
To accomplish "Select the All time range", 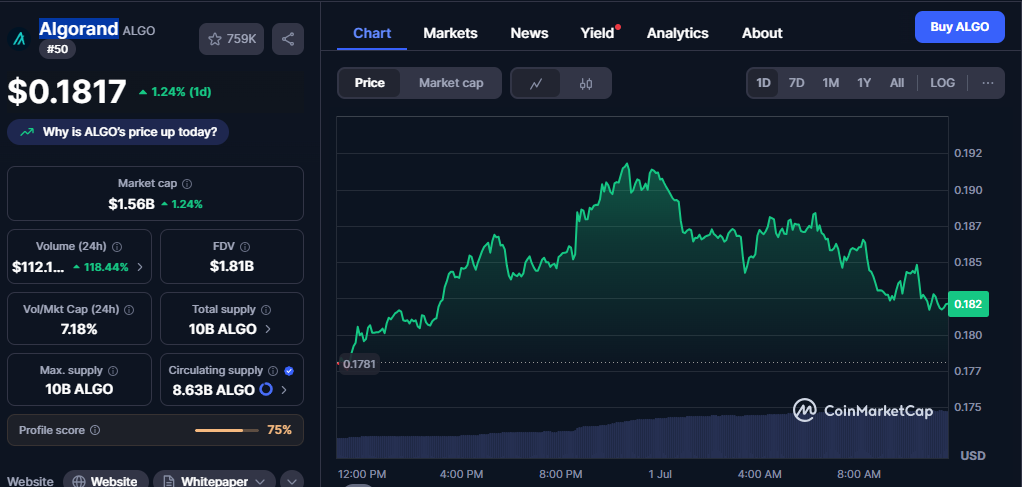I will [897, 83].
